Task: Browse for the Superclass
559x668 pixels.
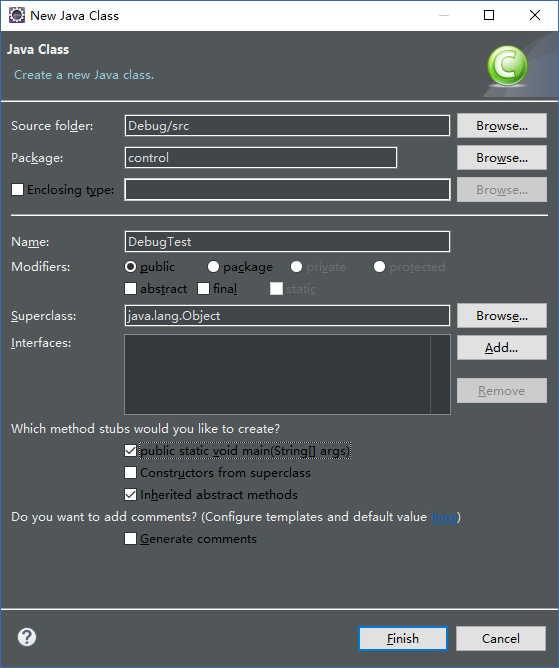Action: click(501, 316)
